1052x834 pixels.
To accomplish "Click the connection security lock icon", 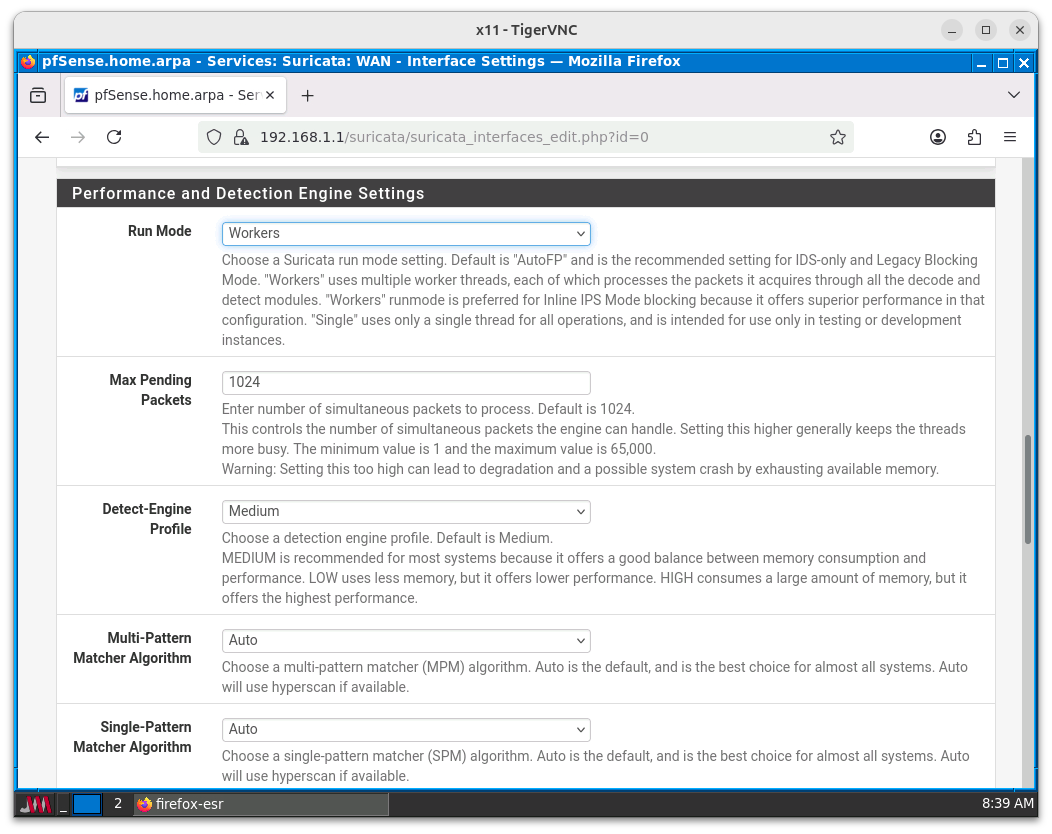I will click(240, 138).
